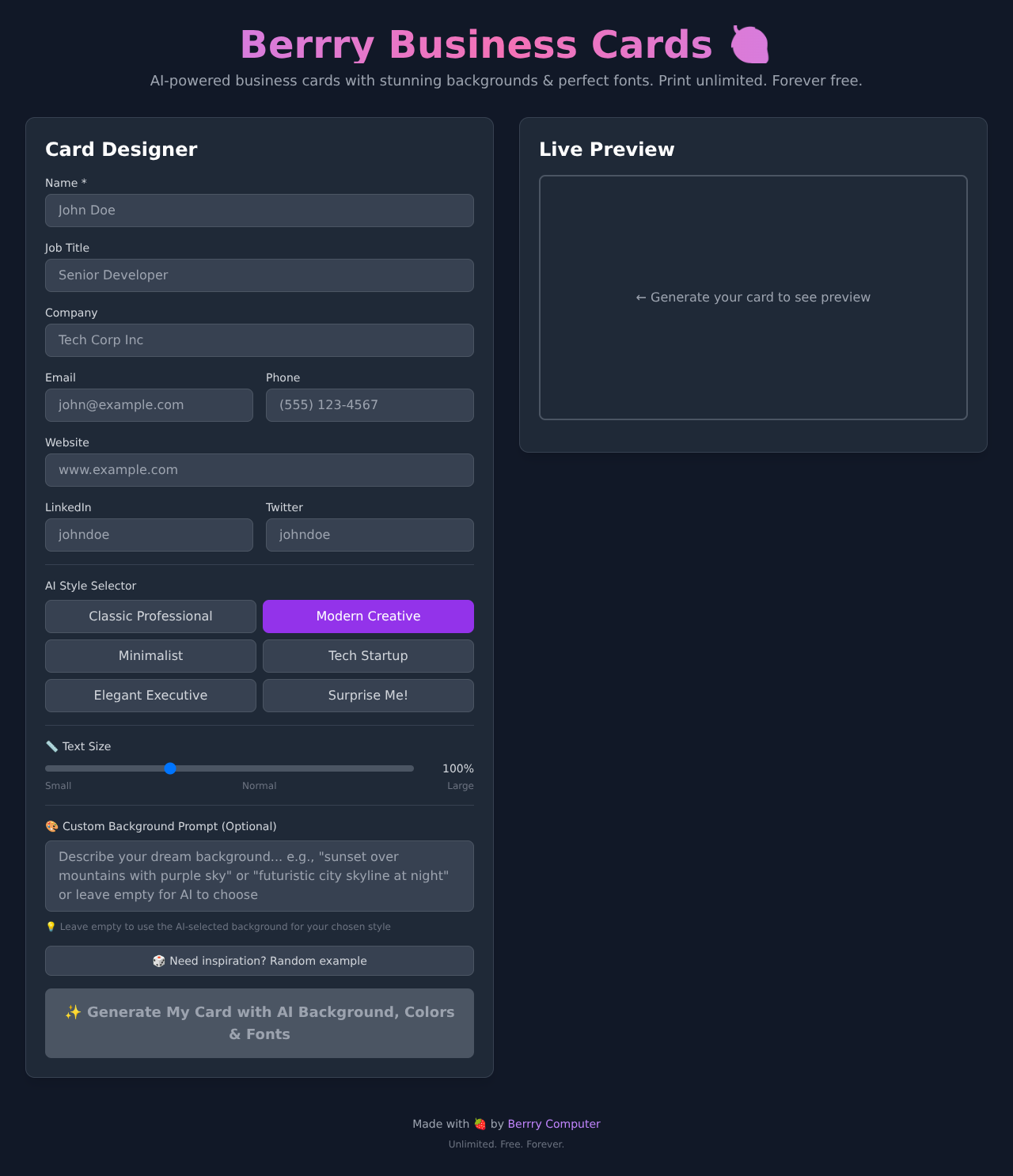
Task: Click the sparkles icon on the Generate button
Action: (73, 1011)
